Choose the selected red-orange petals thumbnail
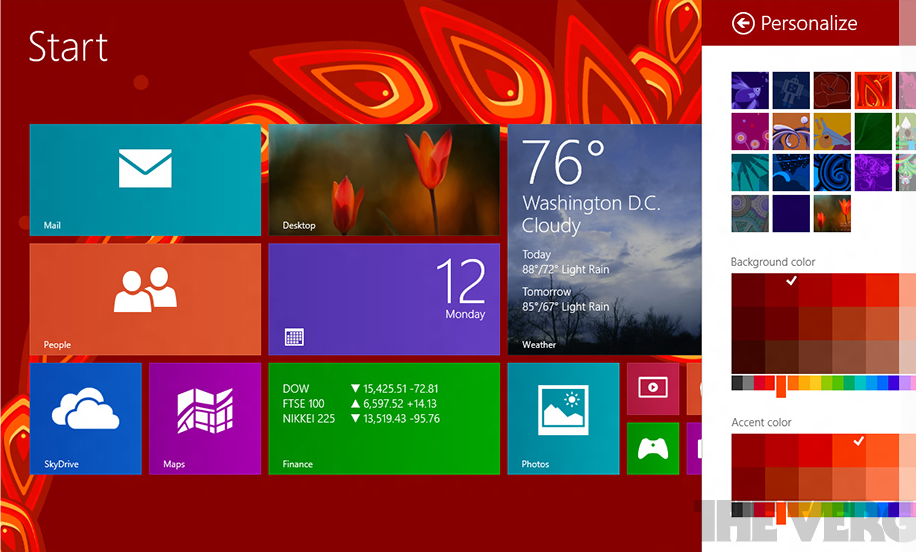The image size is (916, 552). 873,91
